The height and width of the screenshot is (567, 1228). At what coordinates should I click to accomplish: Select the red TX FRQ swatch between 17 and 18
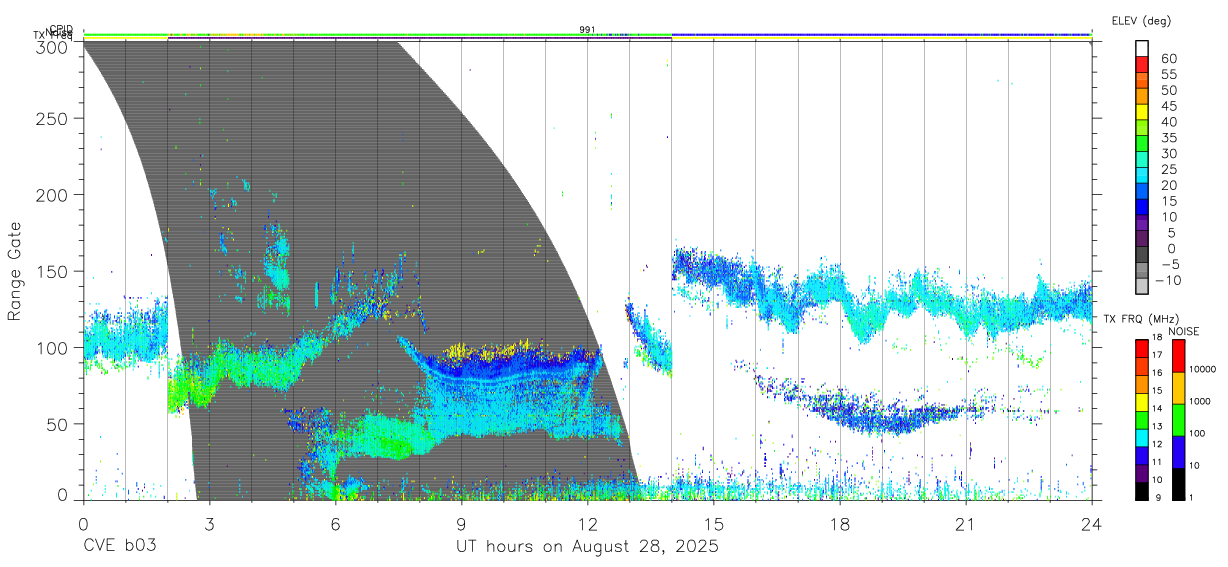click(x=1142, y=348)
